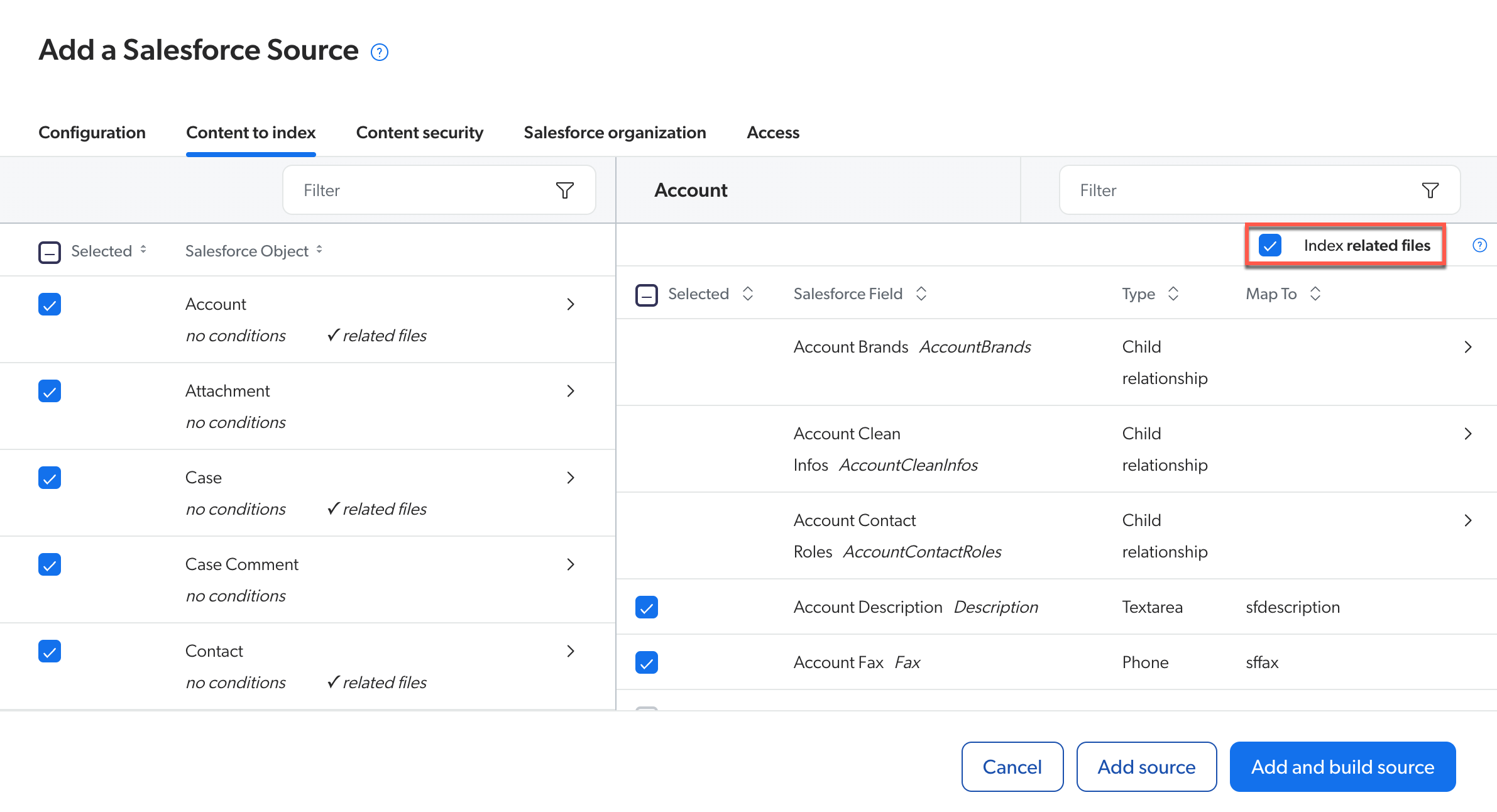The height and width of the screenshot is (812, 1497).
Task: Open the Content security tab
Action: [x=420, y=133]
